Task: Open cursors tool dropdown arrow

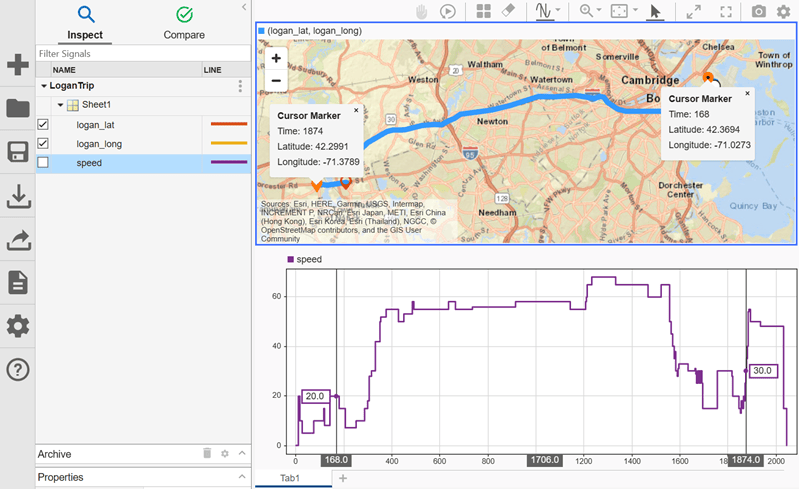Action: coord(558,10)
